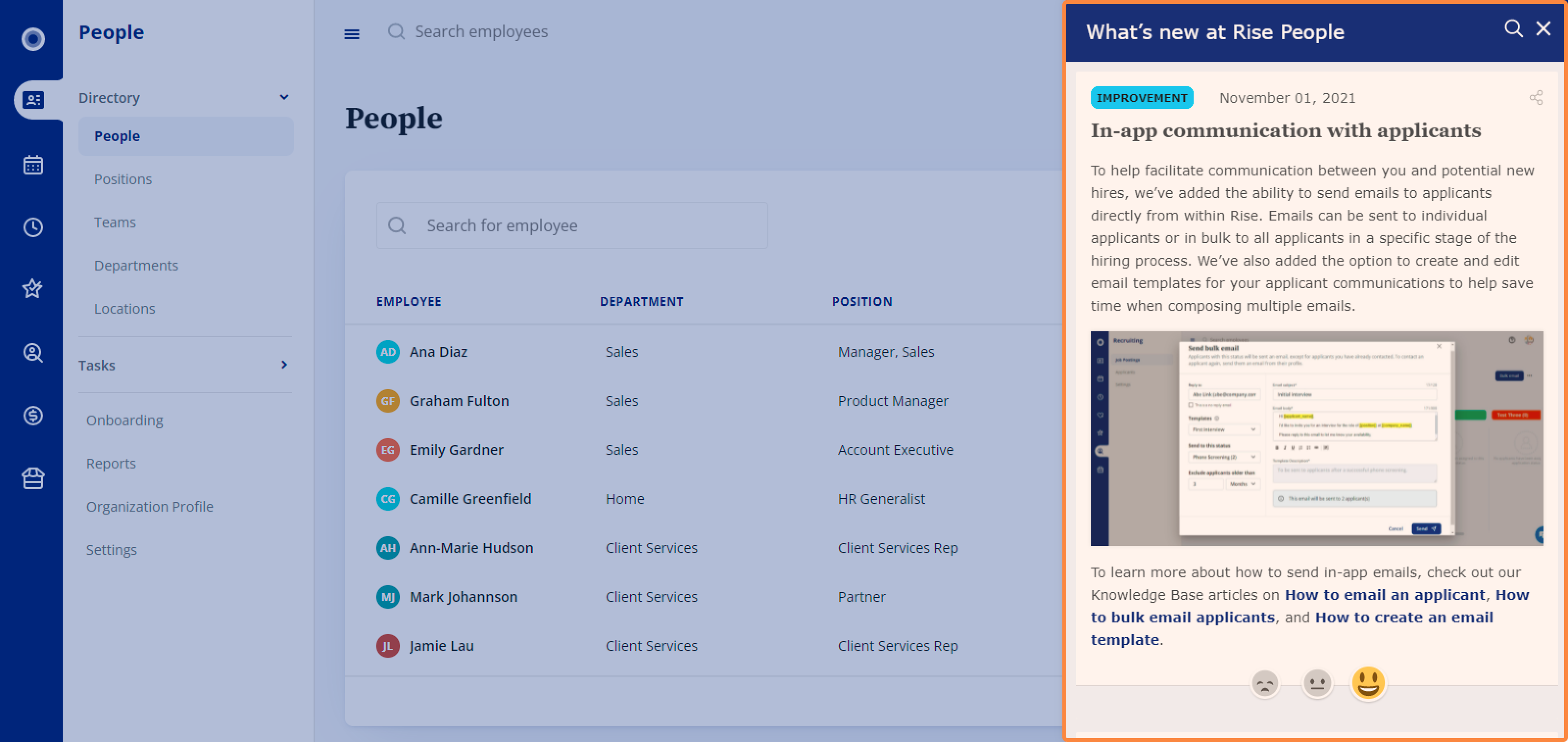Click Ann-Marie Hudson AH avatar
Screen dimensions: 1568x742
coord(388,548)
